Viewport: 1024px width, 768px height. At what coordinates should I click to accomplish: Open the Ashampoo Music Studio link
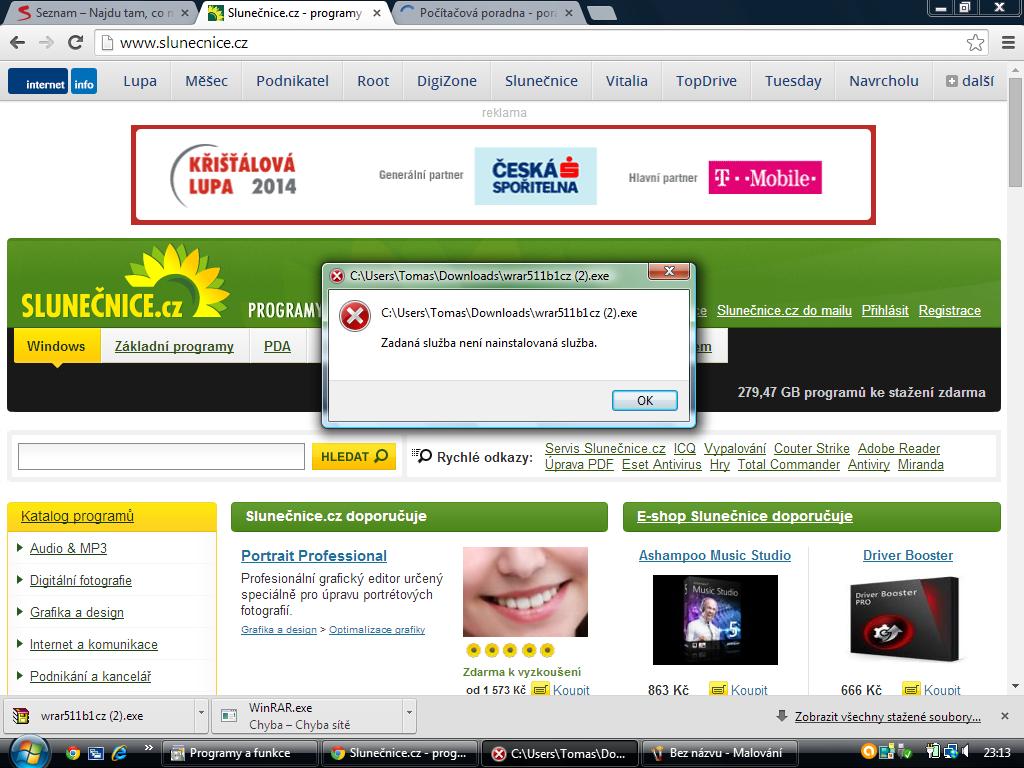pyautogui.click(x=714, y=556)
